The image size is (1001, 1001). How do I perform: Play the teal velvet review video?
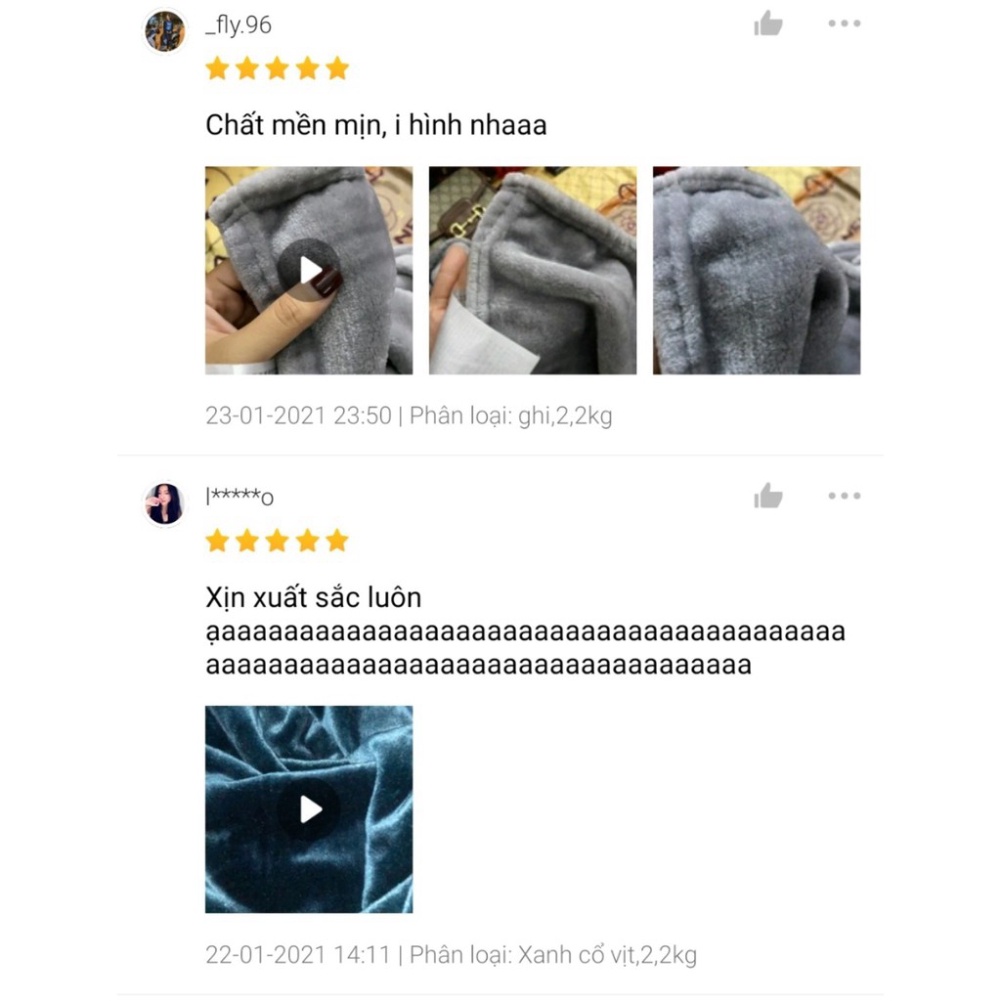click(309, 809)
